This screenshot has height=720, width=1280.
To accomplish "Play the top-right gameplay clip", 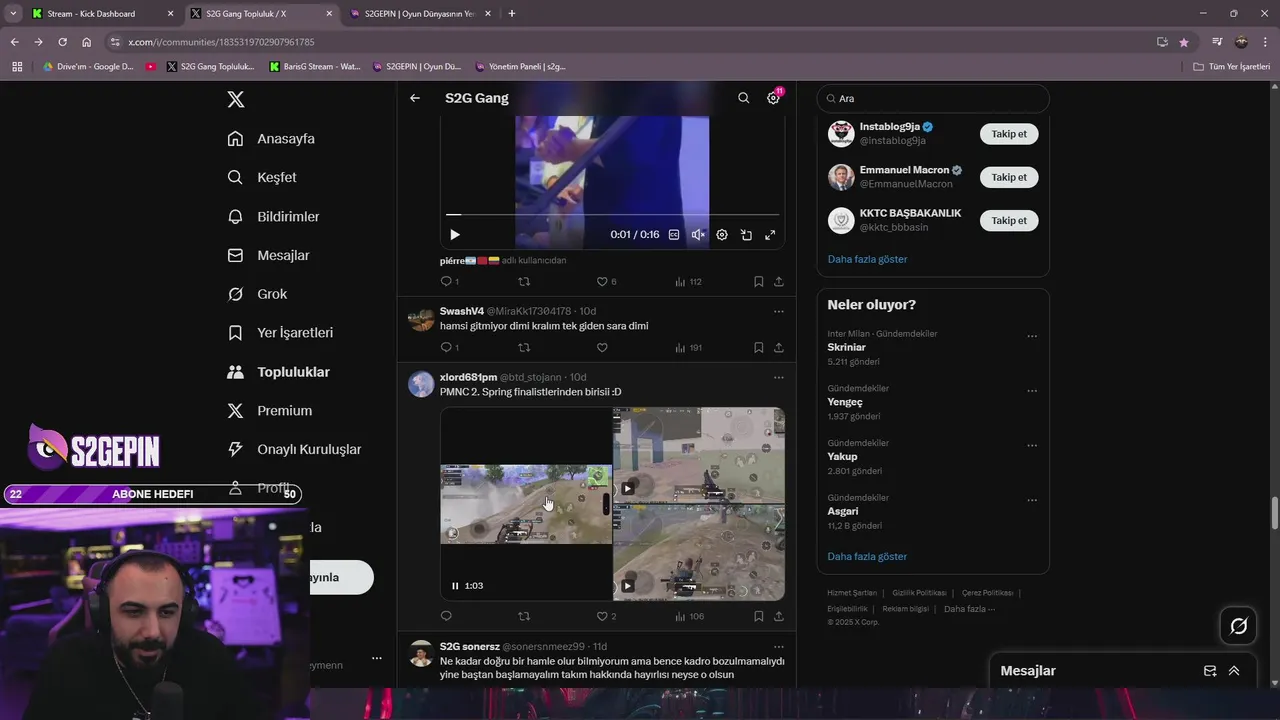I will pos(627,489).
